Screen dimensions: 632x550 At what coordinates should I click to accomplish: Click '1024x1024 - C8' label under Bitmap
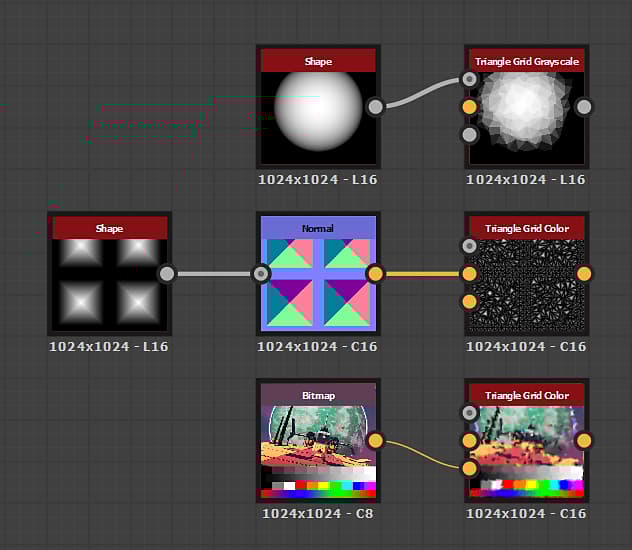[x=318, y=513]
